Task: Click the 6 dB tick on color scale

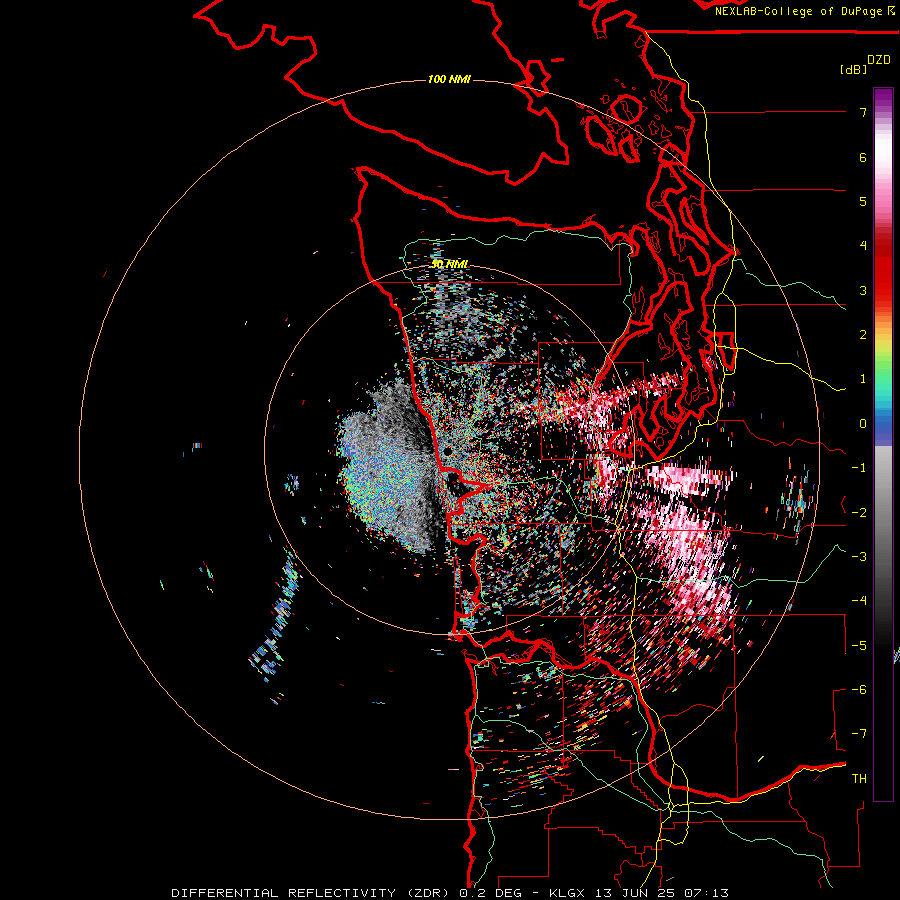Action: 863,157
